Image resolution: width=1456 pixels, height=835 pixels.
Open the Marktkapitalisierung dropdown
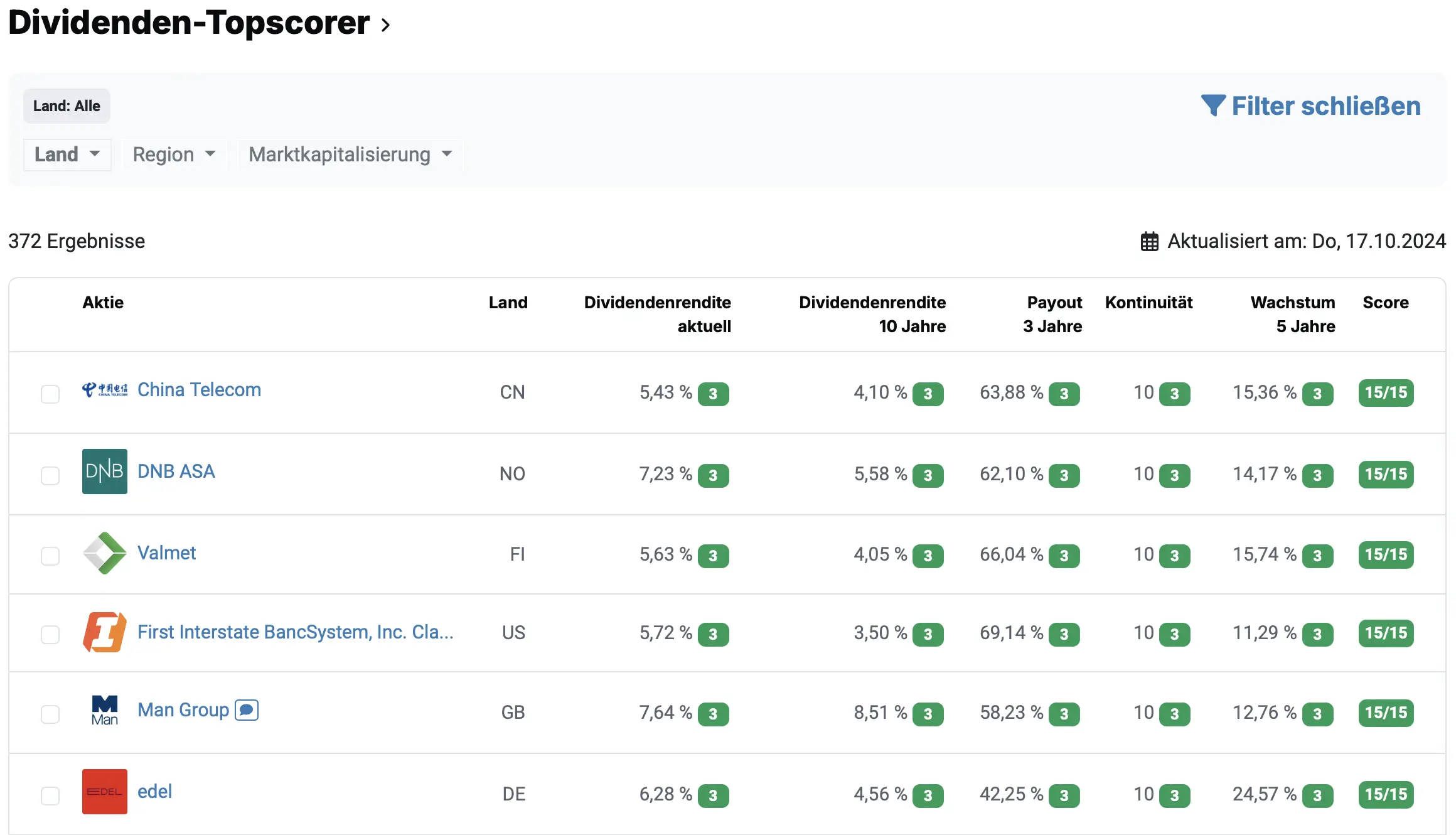[x=350, y=154]
